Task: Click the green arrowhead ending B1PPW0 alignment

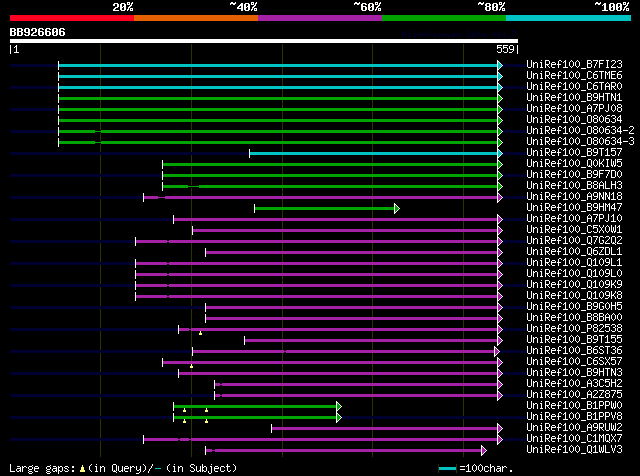Action: click(339, 407)
